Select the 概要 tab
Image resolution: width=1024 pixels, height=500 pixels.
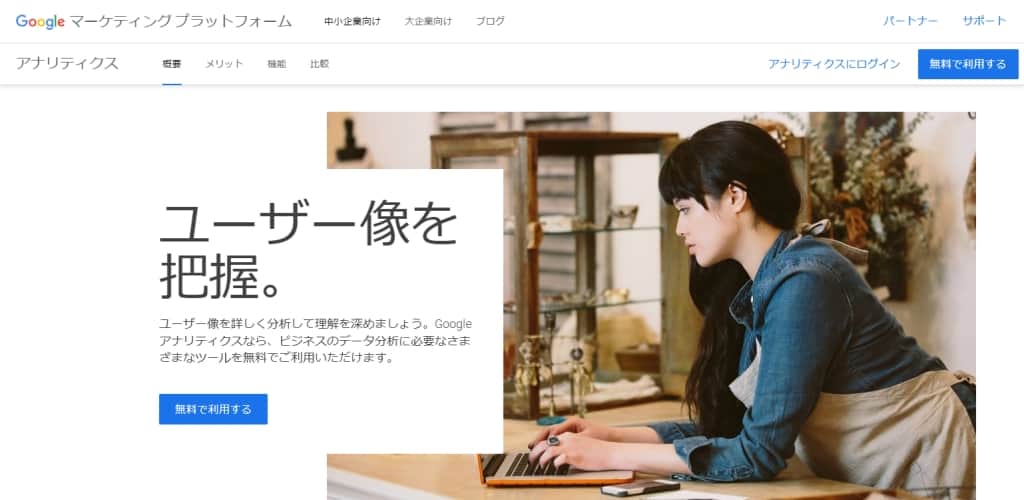(x=172, y=64)
